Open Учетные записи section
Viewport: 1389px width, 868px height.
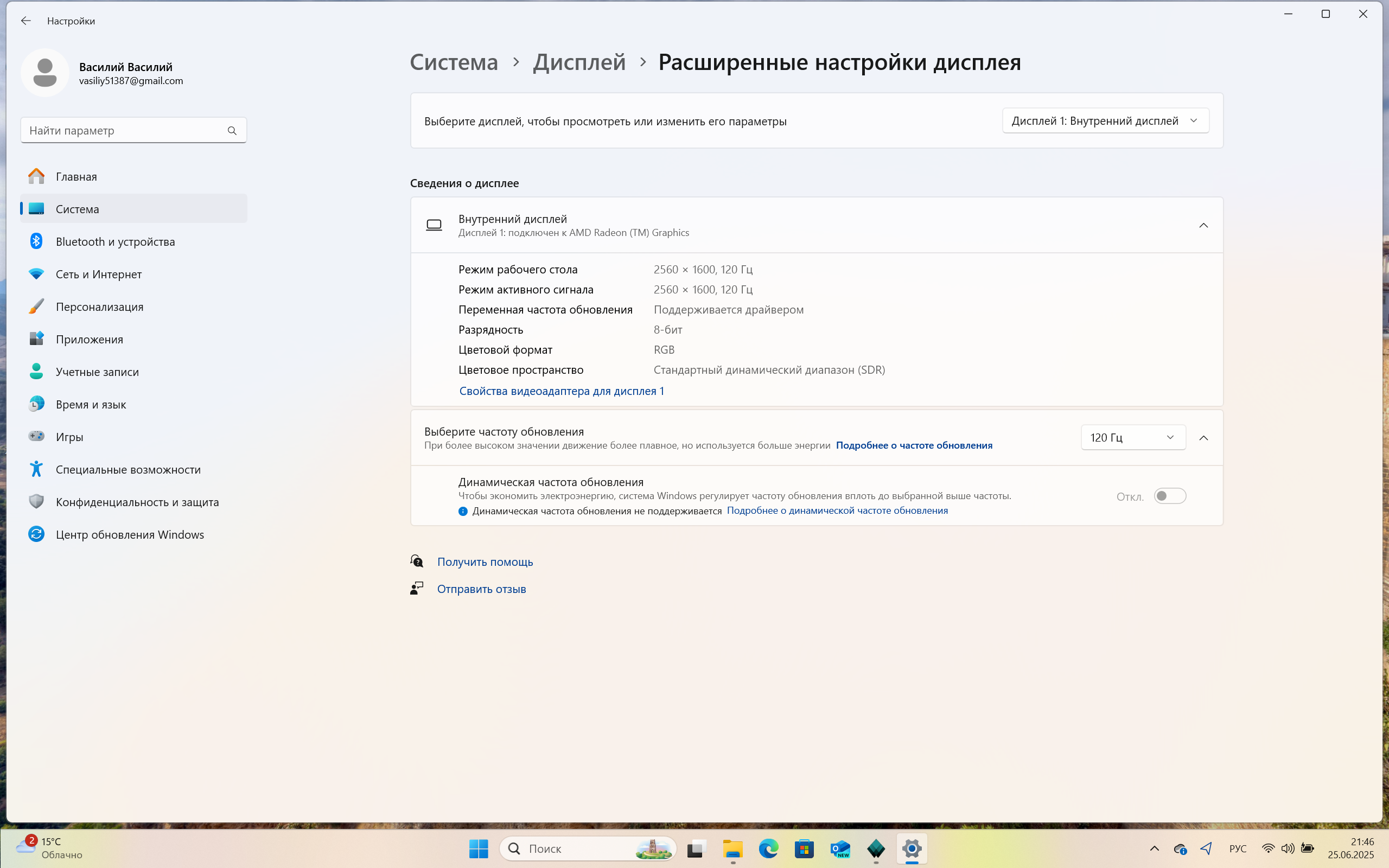133,372
